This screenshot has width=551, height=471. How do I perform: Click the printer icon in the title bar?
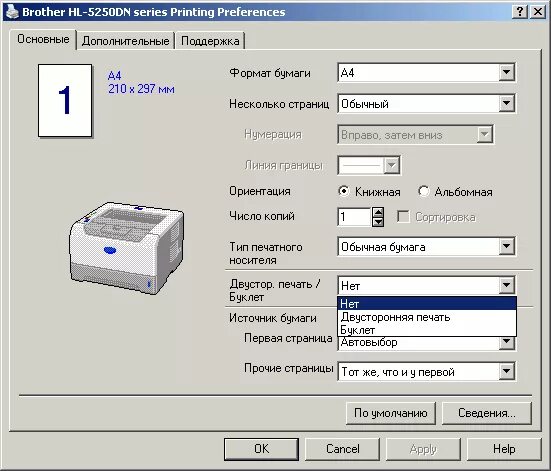coord(12,12)
